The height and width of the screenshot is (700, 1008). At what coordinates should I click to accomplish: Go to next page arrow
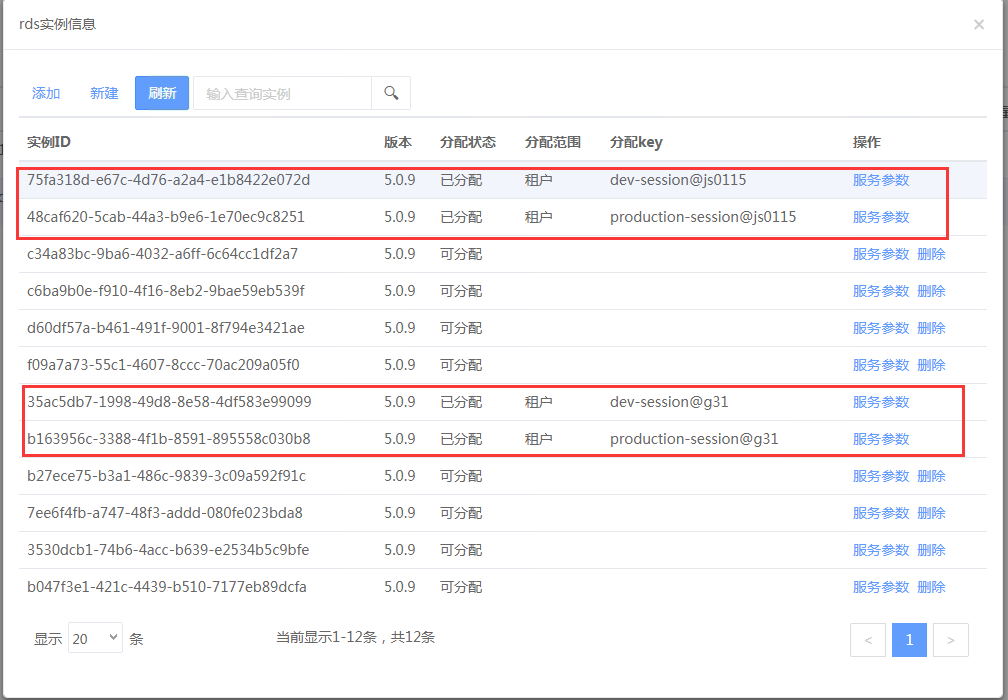coord(951,640)
